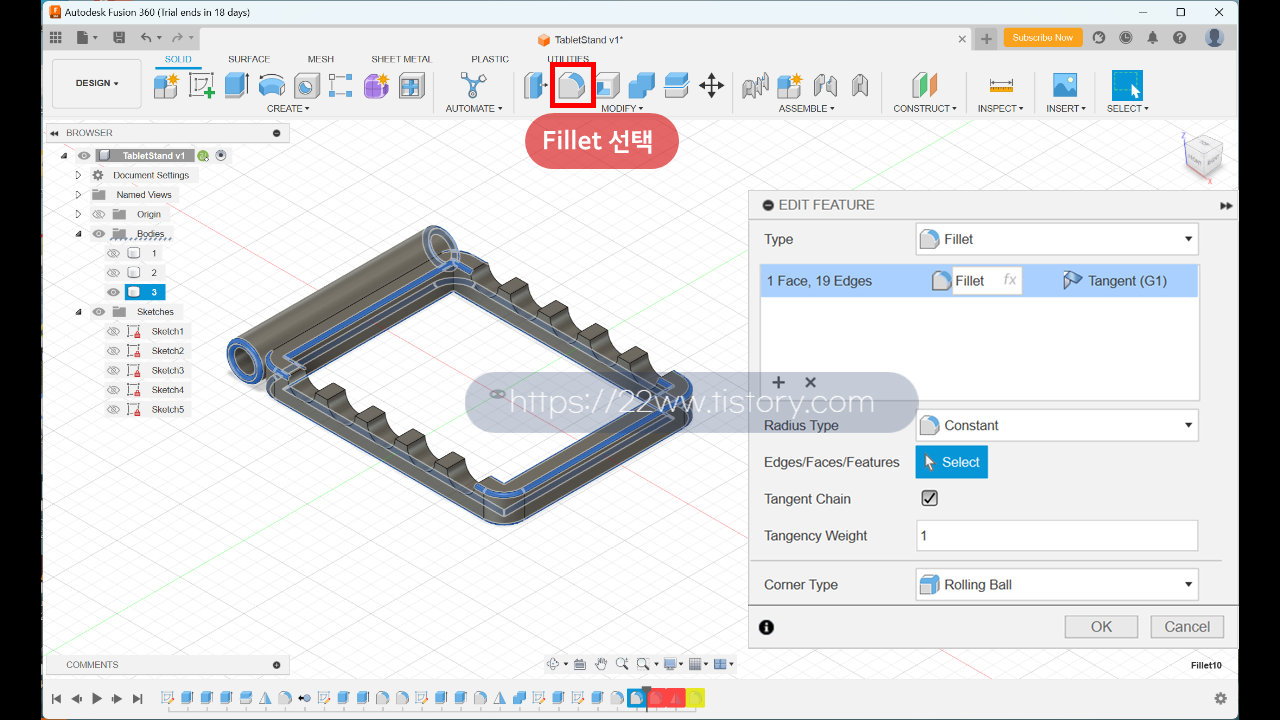Hide body 3 using its eye icon
Screen dimensions: 1280x720
point(113,292)
